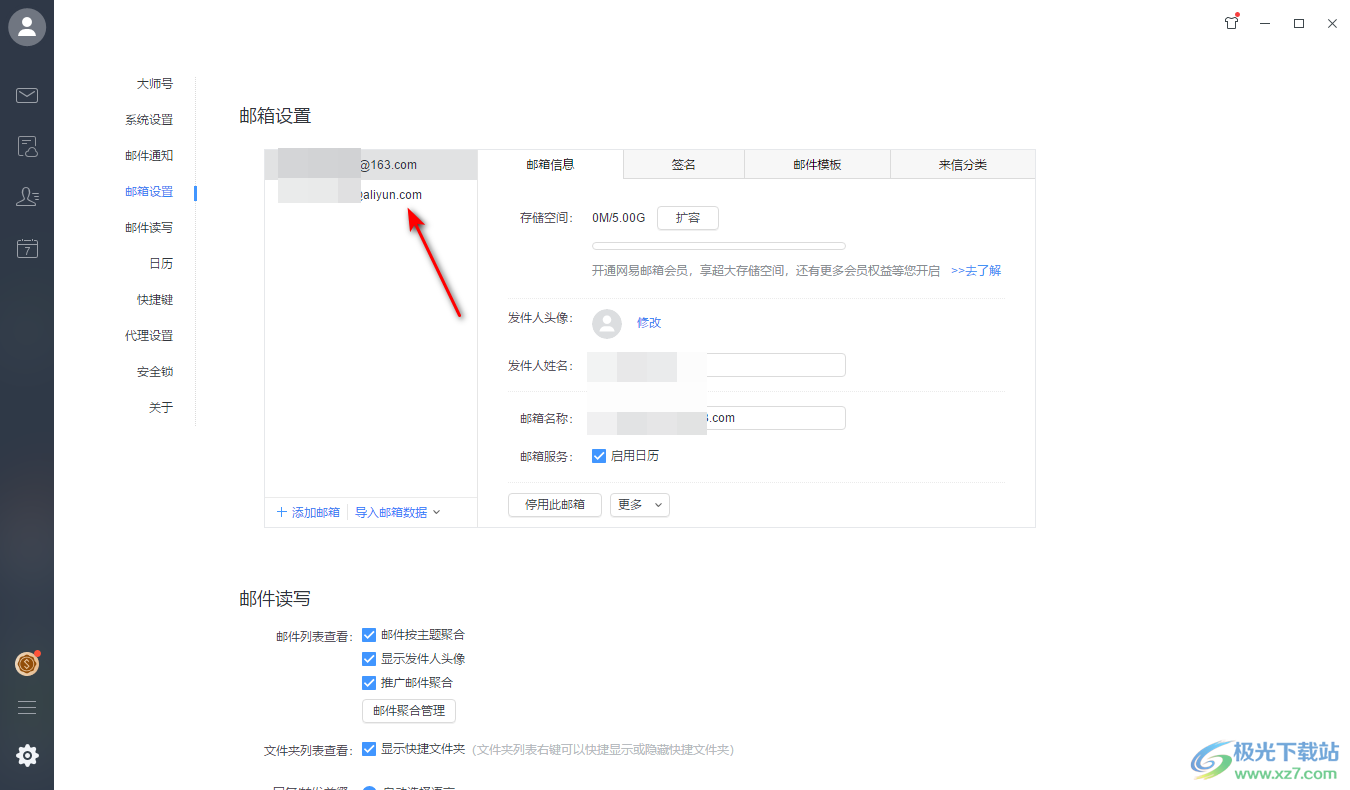This screenshot has width=1350, height=790.
Task: Open the skin theme shirt icon
Action: click(1231, 23)
